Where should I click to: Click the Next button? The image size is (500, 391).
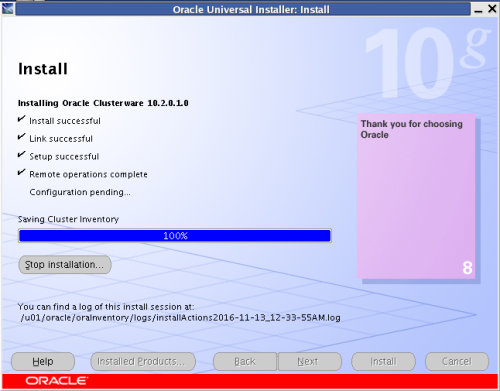coord(310,361)
